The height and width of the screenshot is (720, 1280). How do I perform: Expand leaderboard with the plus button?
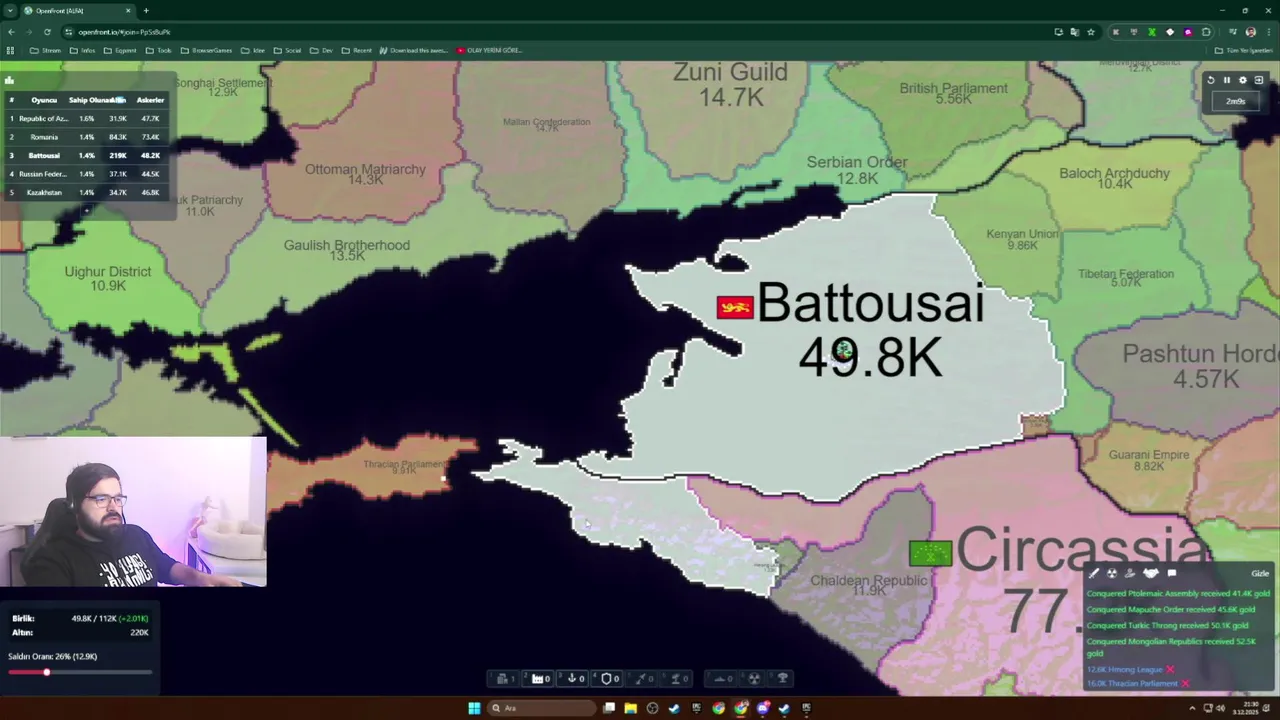(x=86, y=209)
